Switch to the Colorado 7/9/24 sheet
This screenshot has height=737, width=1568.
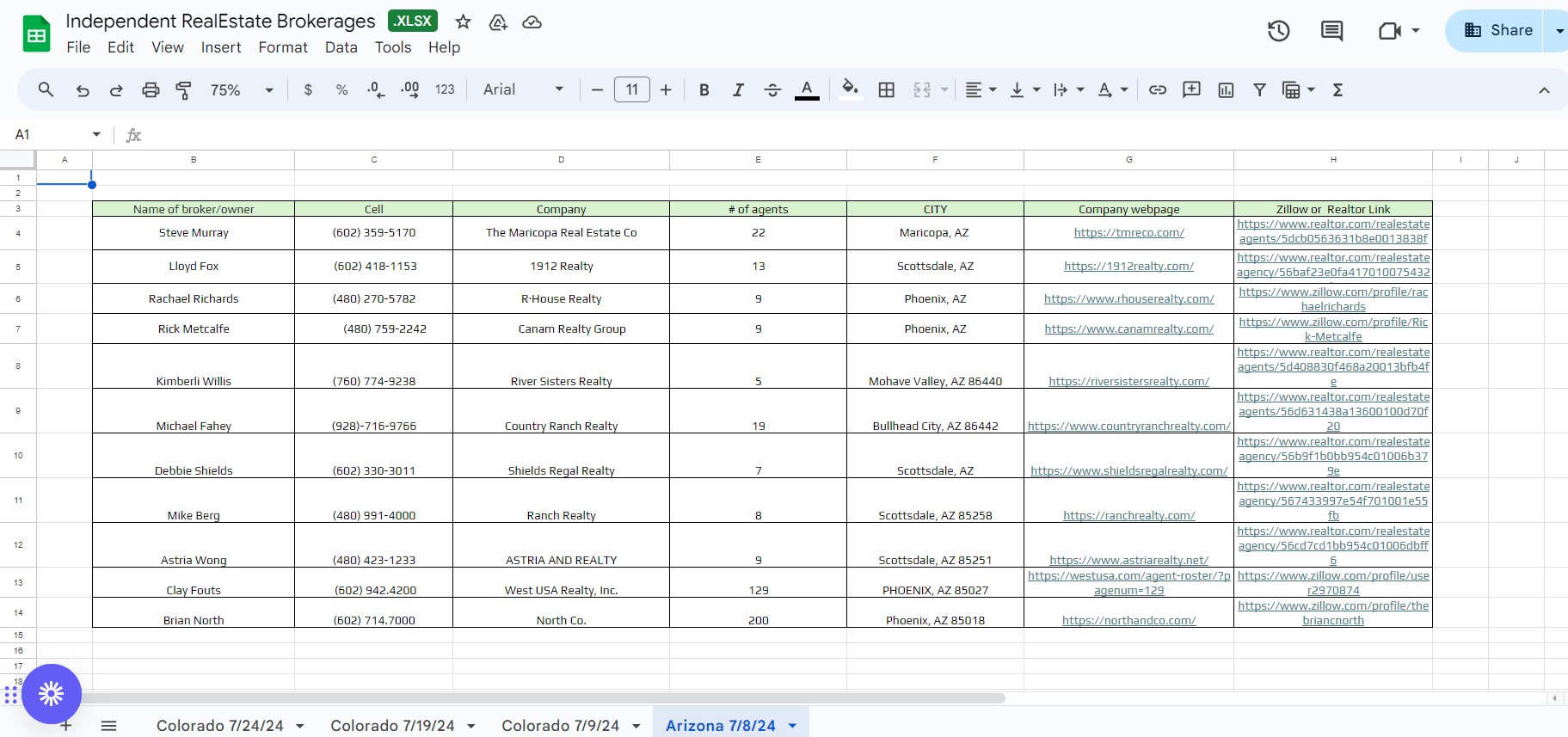[561, 726]
